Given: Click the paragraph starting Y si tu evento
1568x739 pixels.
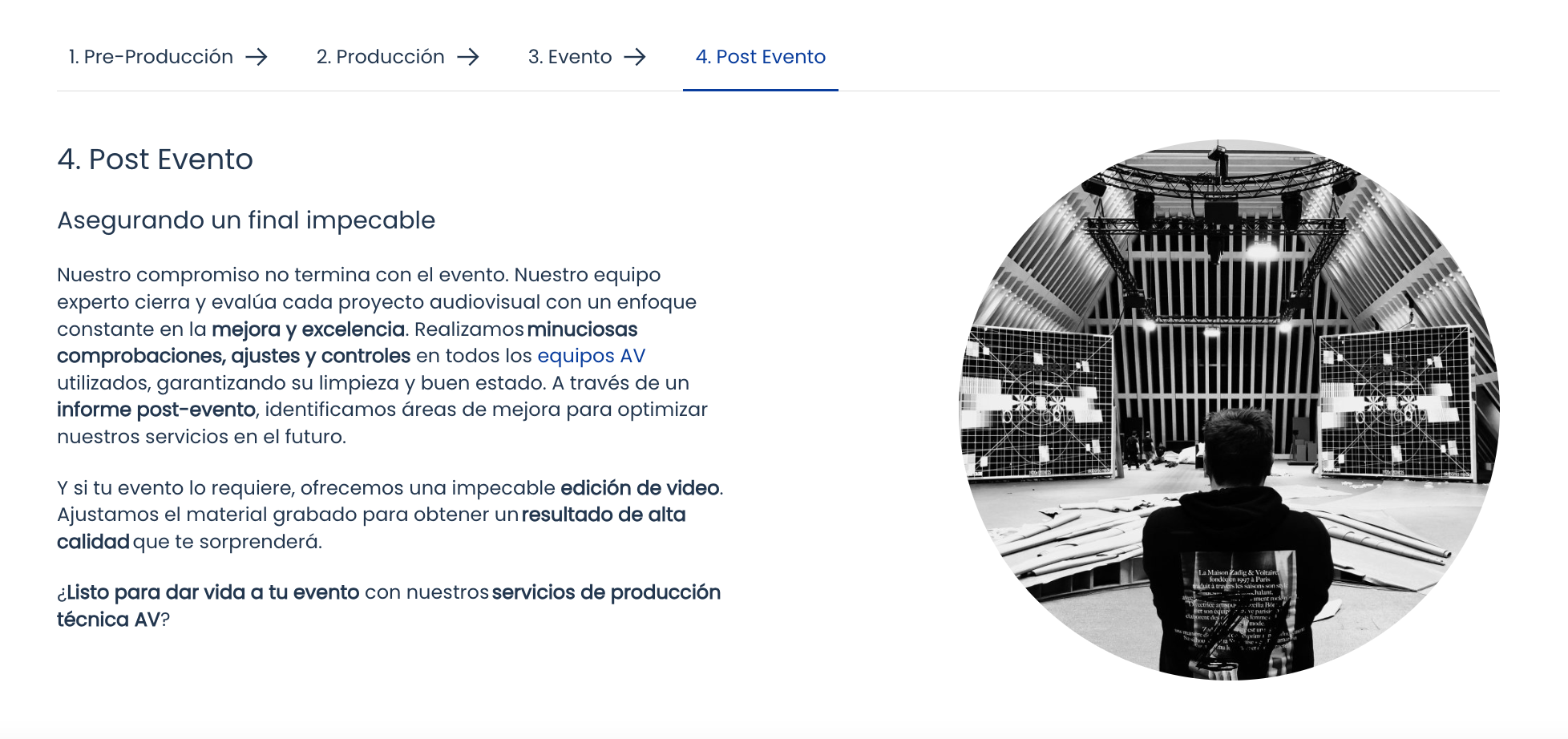Looking at the screenshot, I should [x=390, y=515].
